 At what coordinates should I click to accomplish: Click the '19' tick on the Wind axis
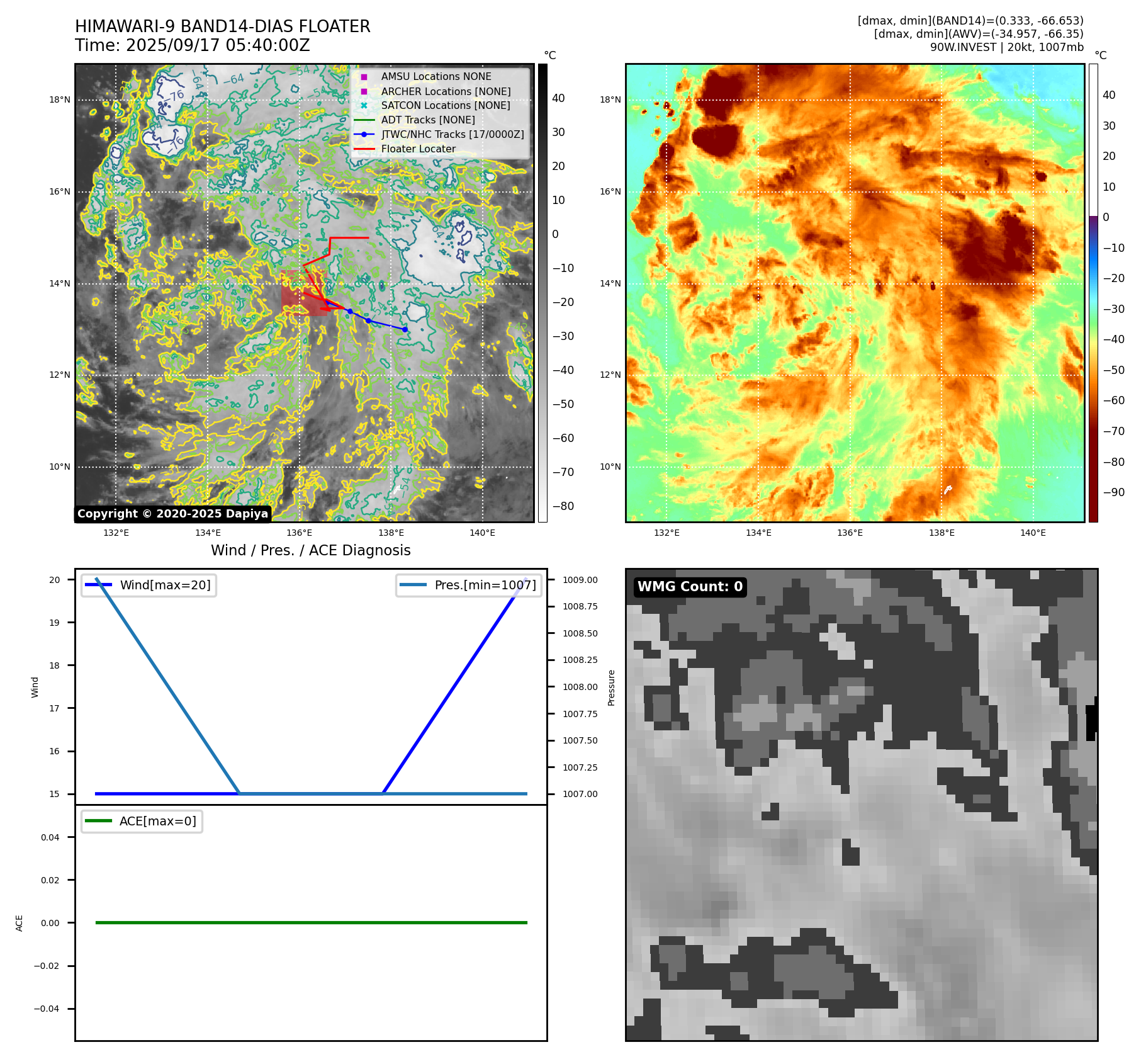click(55, 623)
